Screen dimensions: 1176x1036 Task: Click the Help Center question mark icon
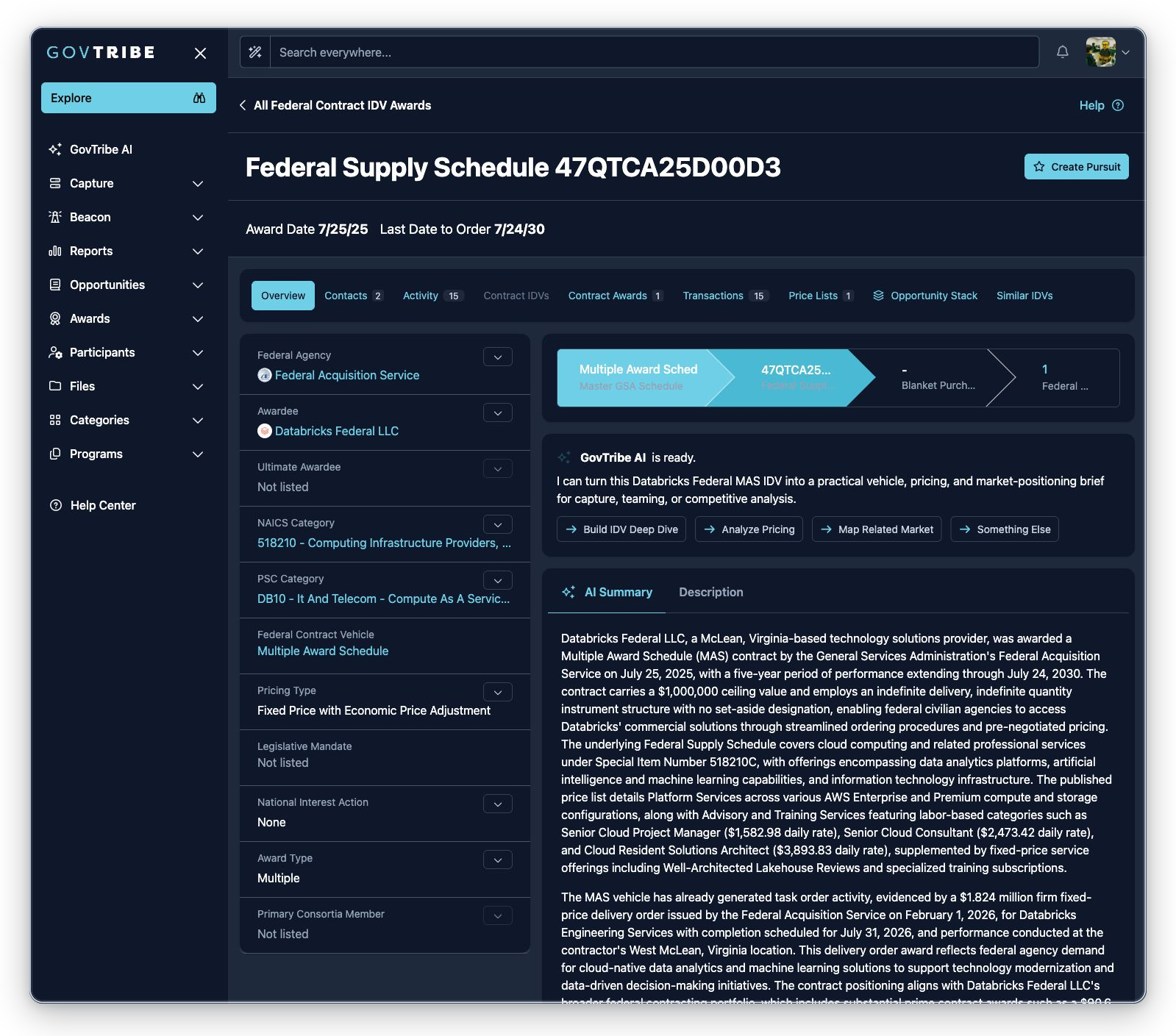click(56, 505)
